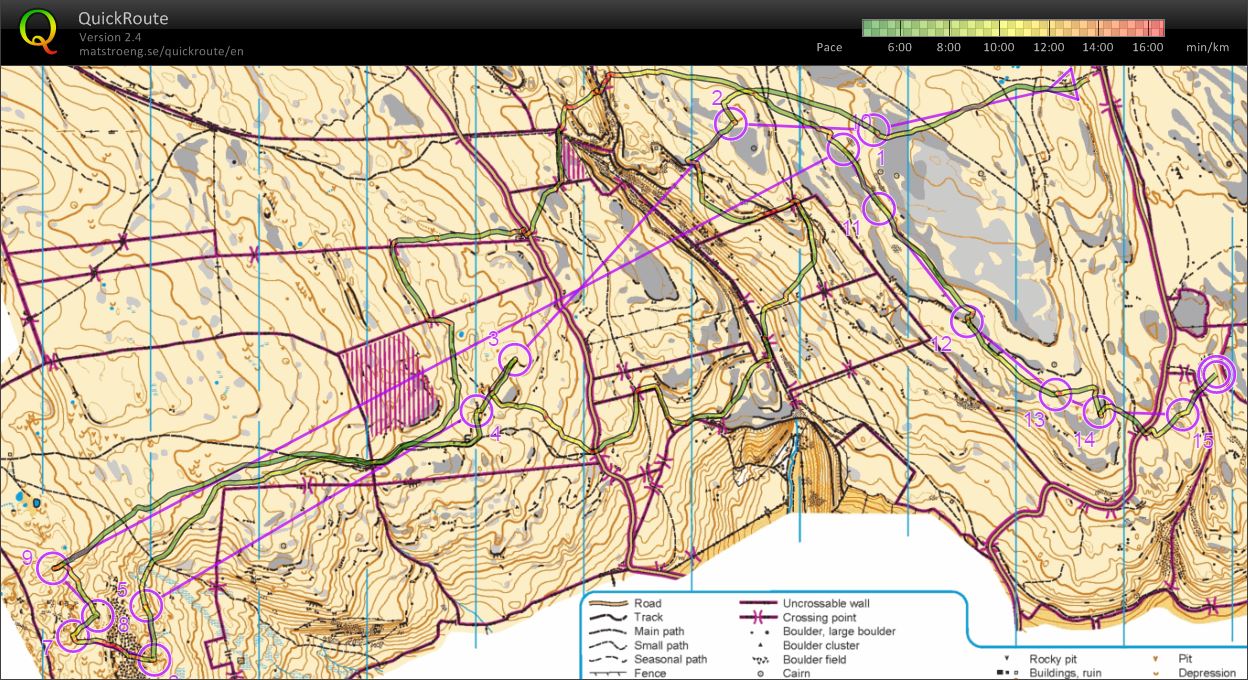Select control circle number 13
The width and height of the screenshot is (1248, 680).
[1056, 394]
